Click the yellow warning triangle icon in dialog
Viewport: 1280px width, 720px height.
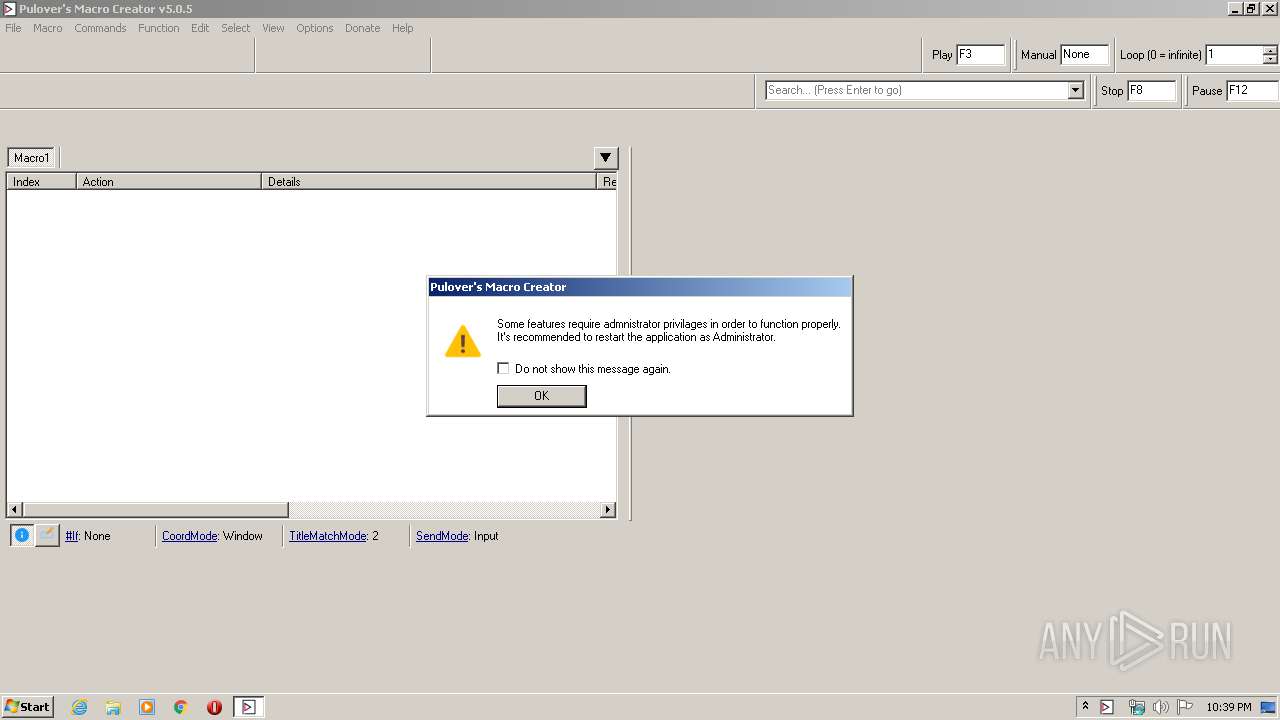(462, 340)
